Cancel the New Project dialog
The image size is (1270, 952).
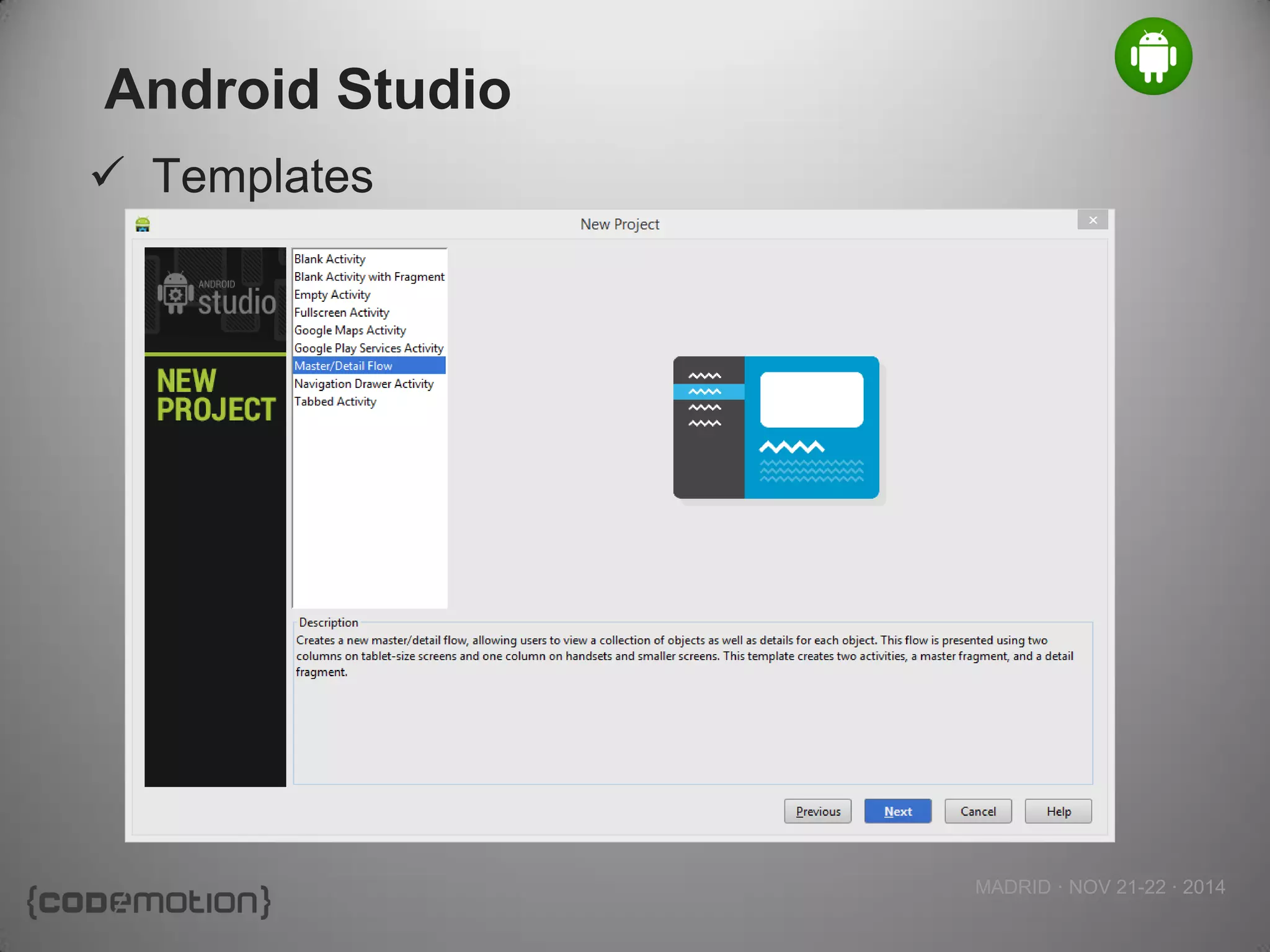pos(978,811)
